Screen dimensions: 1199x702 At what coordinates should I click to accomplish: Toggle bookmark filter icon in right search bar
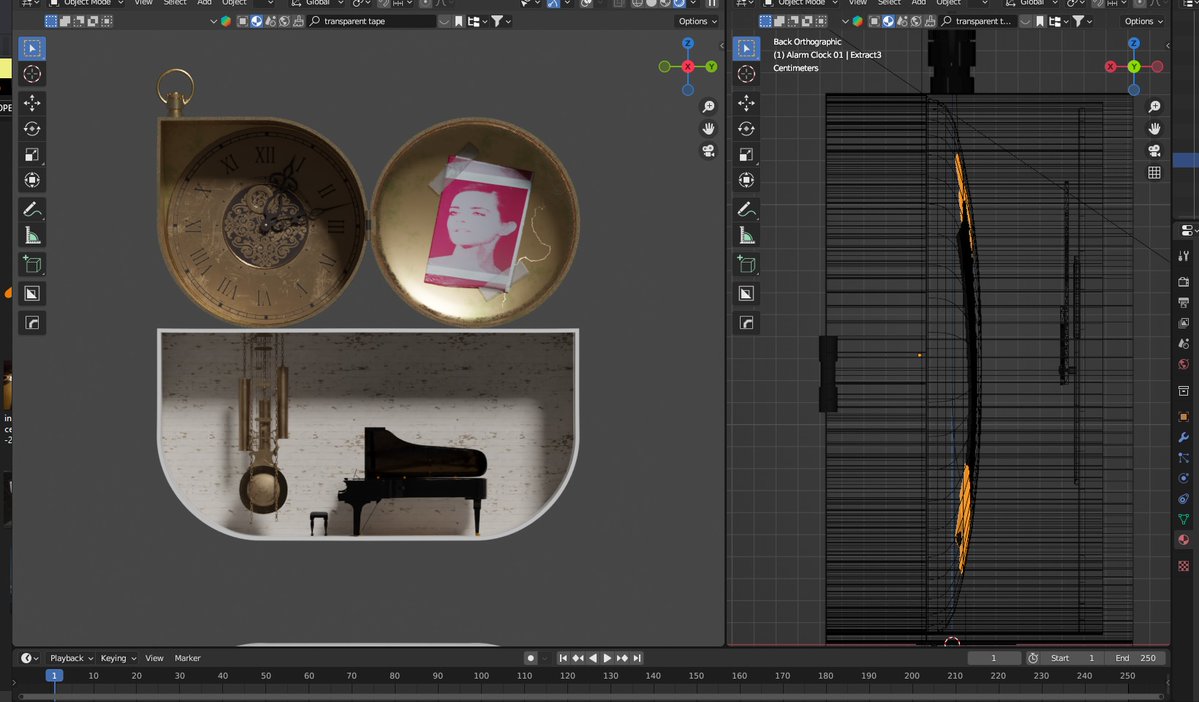point(1040,21)
